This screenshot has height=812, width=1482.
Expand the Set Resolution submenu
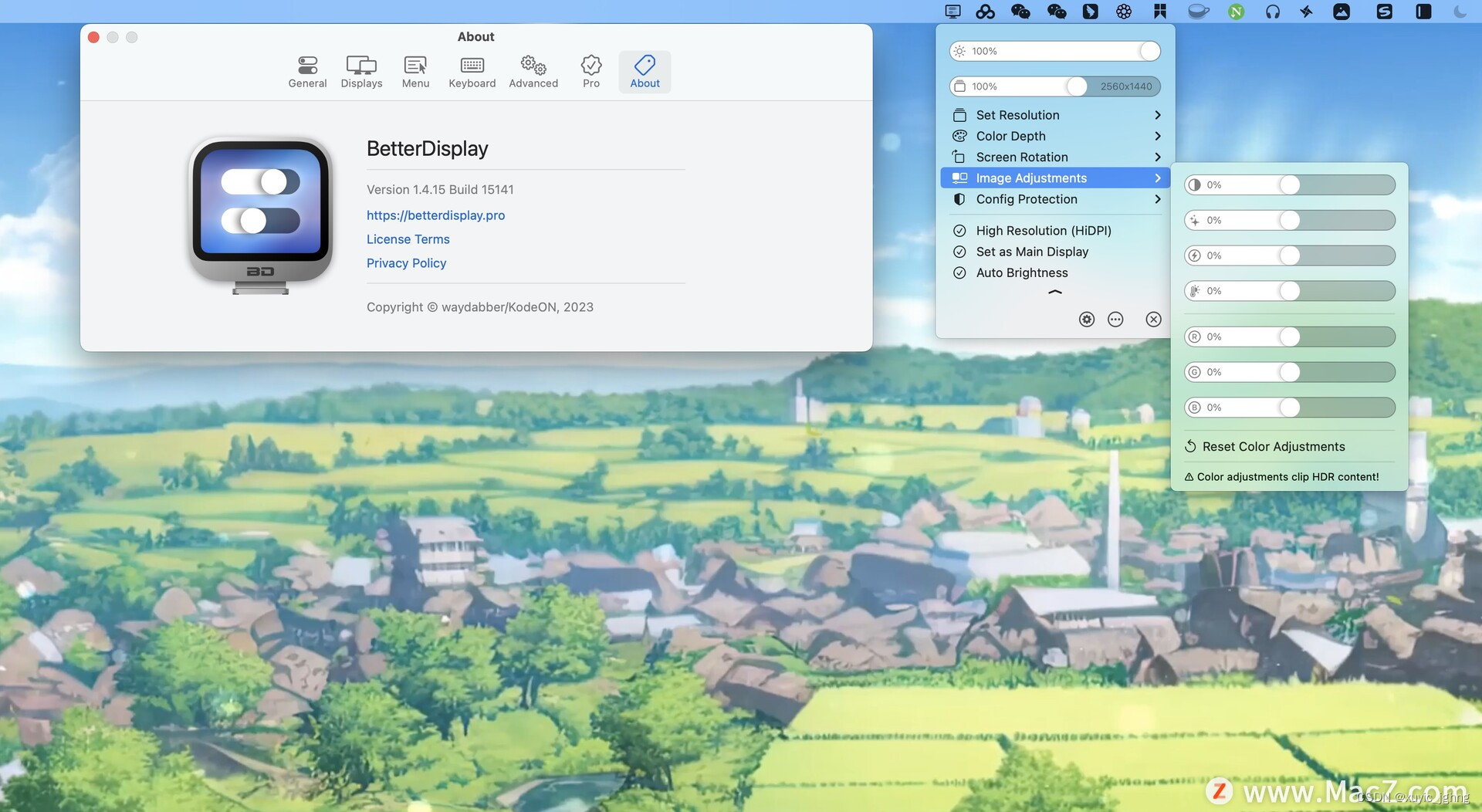tap(1055, 115)
